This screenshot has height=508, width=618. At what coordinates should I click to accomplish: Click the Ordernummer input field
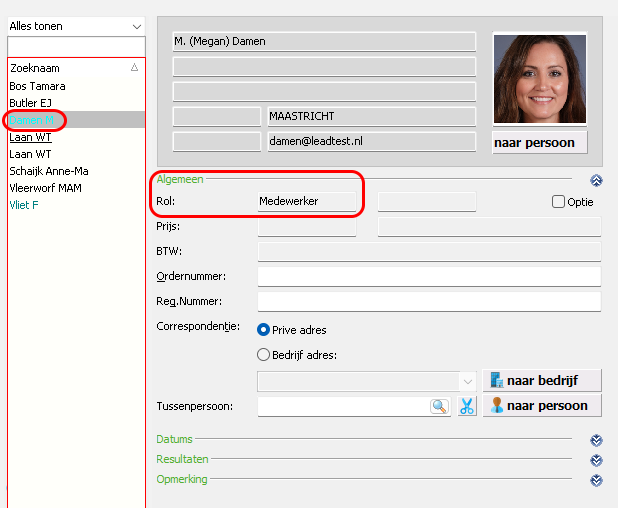(x=429, y=276)
